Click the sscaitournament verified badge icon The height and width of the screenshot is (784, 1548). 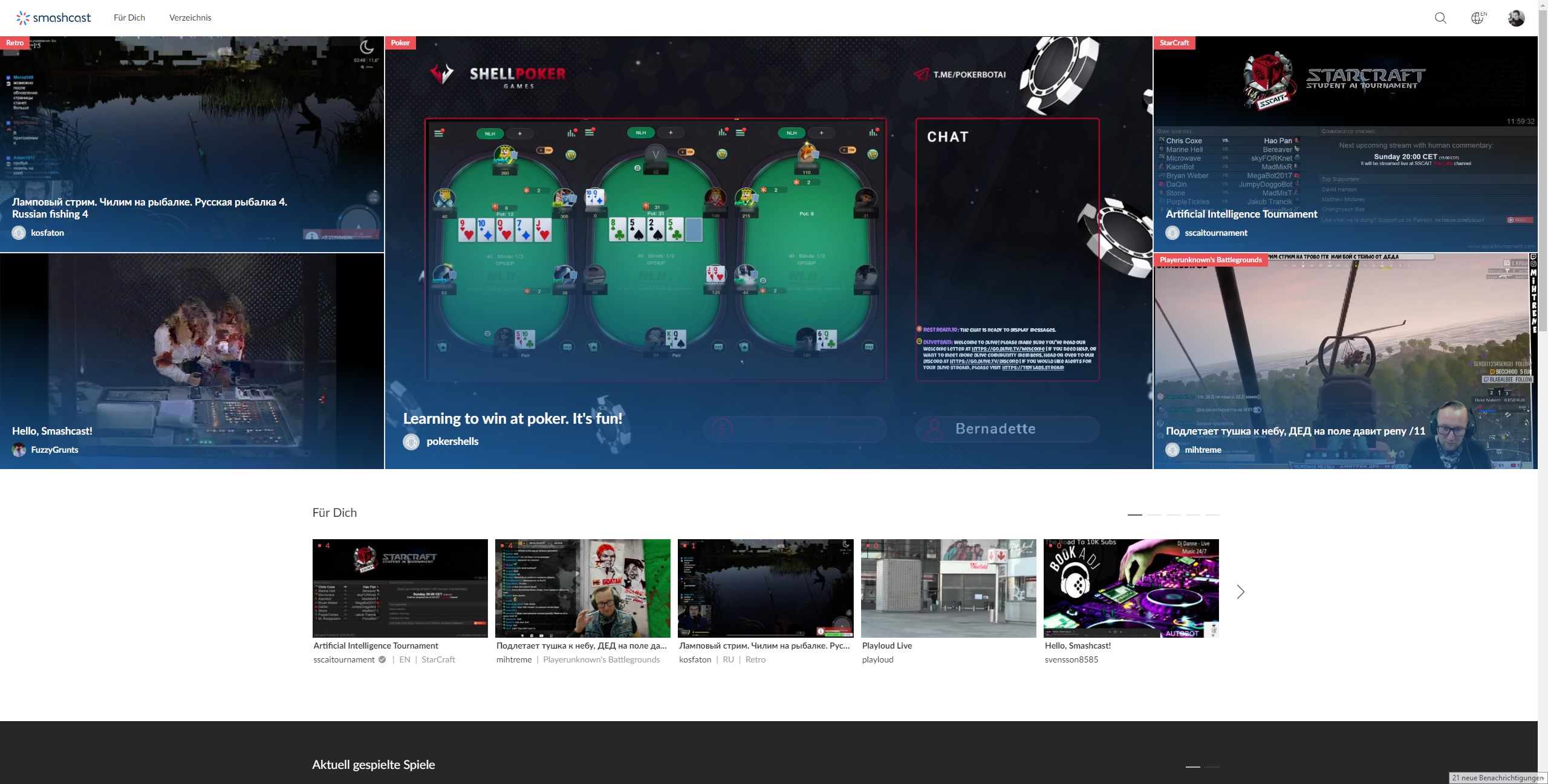pyautogui.click(x=382, y=659)
